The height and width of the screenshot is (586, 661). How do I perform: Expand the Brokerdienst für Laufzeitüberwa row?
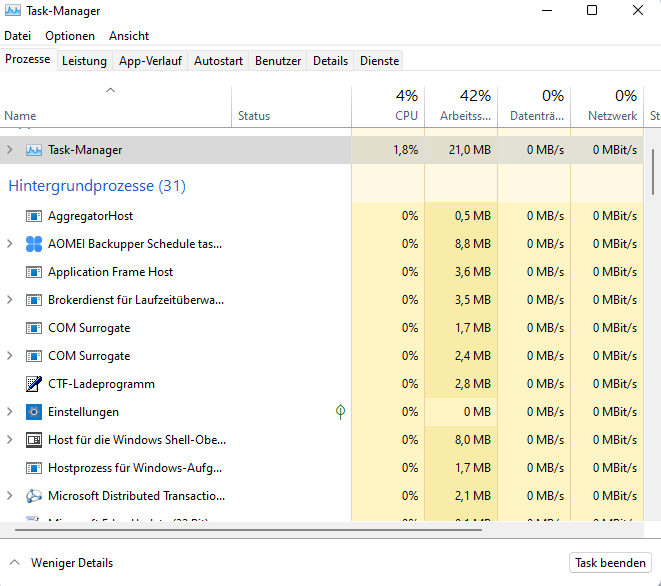(x=10, y=300)
